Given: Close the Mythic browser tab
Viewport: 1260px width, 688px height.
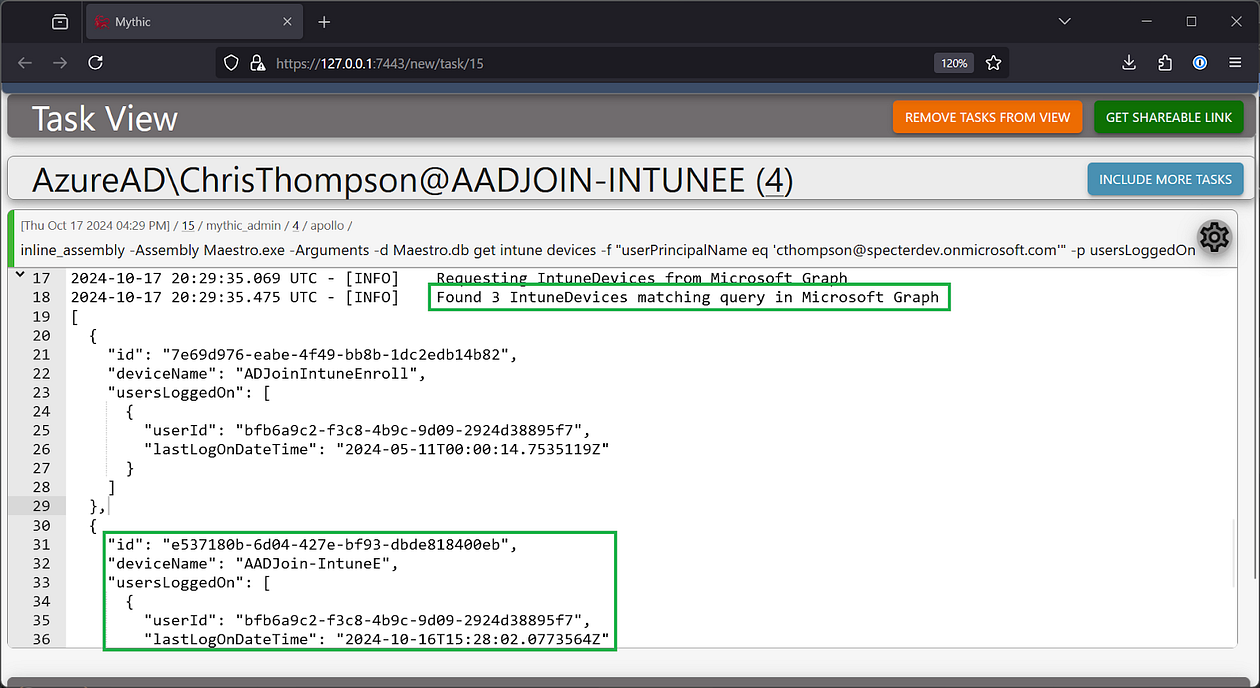Looking at the screenshot, I should pyautogui.click(x=287, y=22).
